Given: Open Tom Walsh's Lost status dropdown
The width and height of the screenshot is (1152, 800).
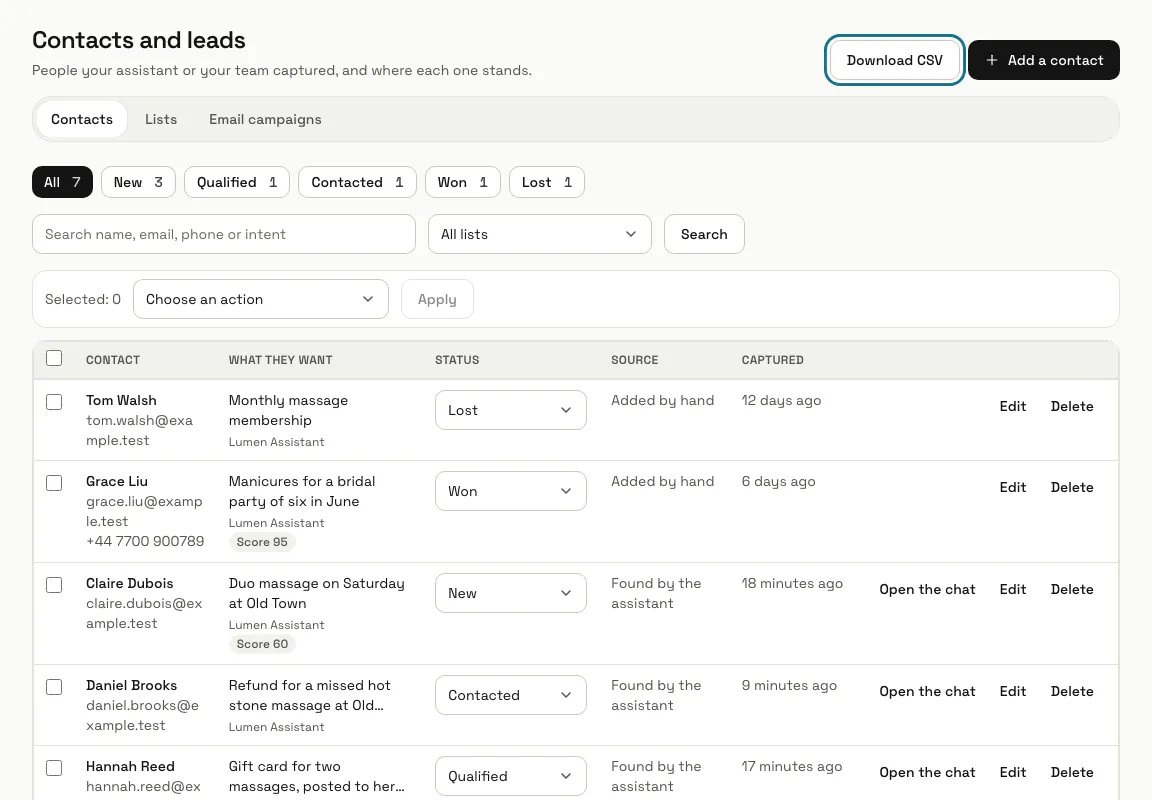Looking at the screenshot, I should click(511, 410).
